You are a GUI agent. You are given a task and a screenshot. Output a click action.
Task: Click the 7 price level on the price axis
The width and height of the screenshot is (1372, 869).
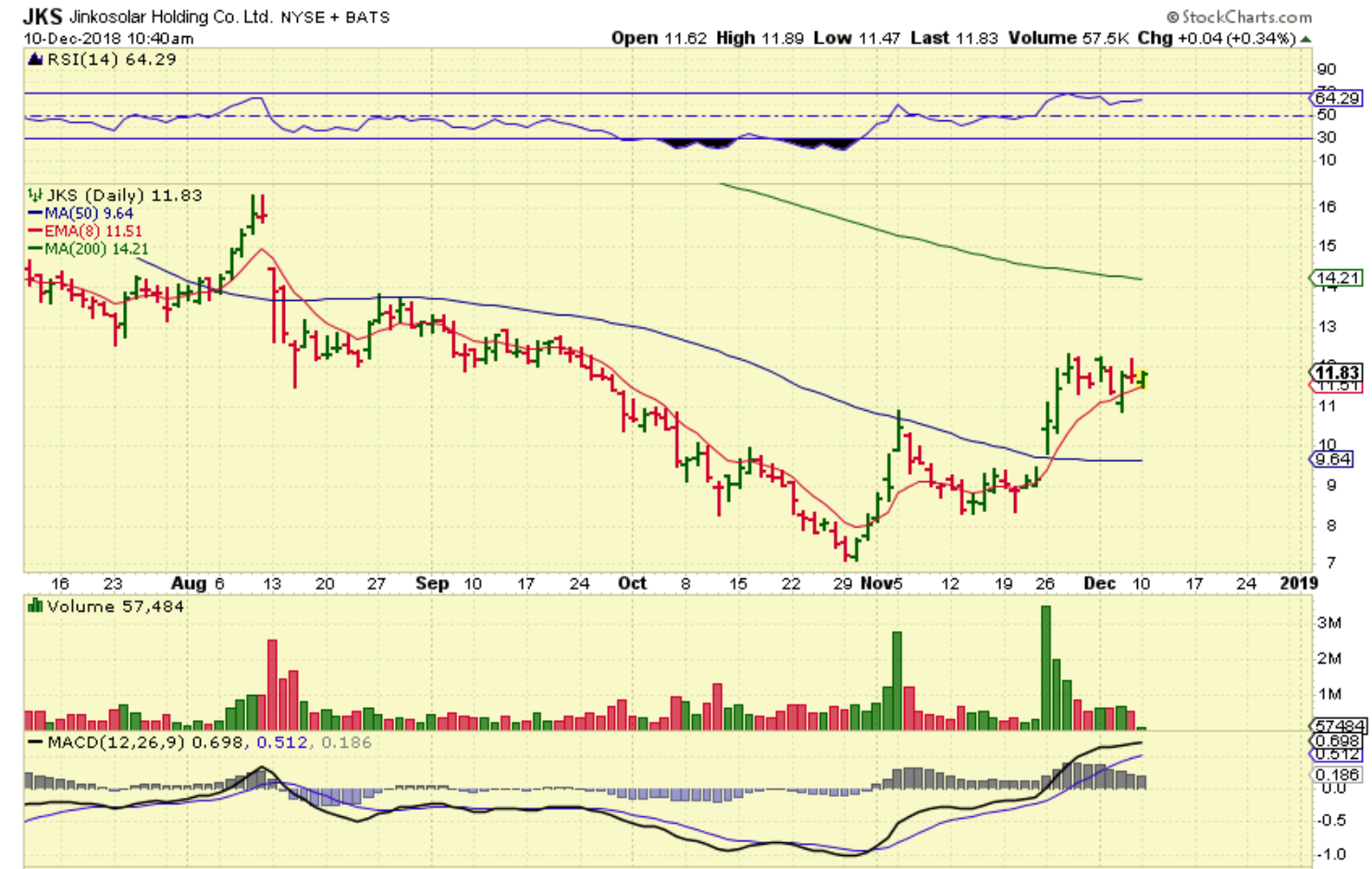(1331, 563)
